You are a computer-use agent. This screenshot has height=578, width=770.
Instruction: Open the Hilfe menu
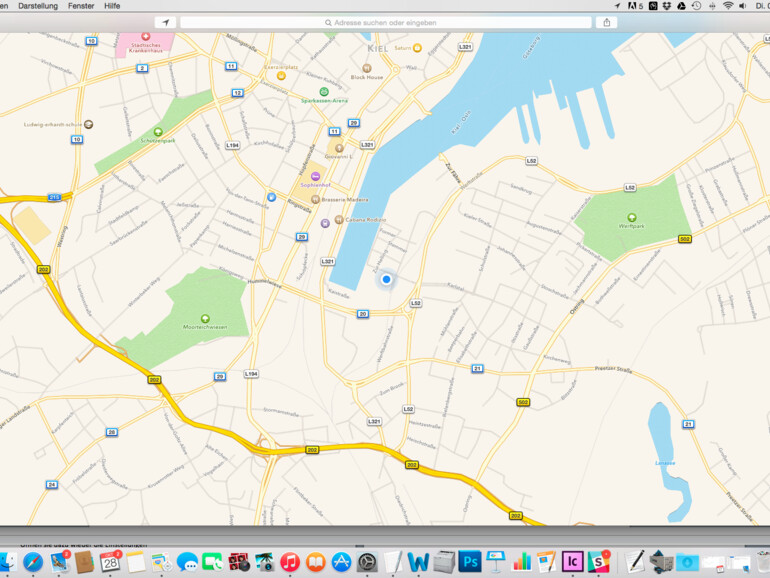112,6
